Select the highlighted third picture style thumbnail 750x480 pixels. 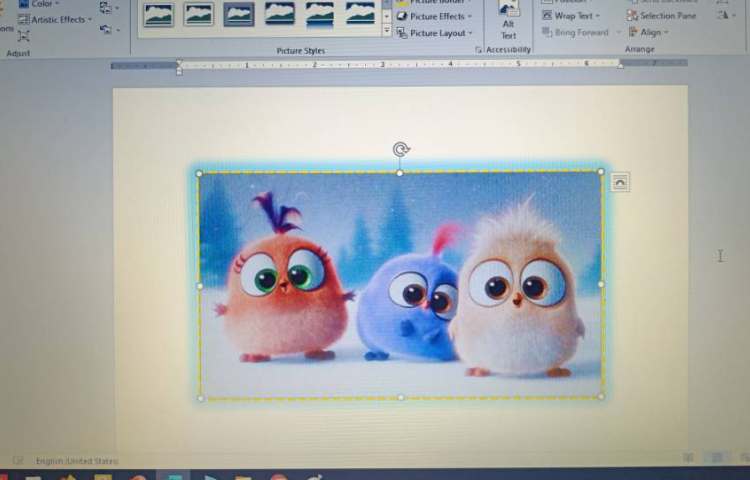[x=238, y=14]
